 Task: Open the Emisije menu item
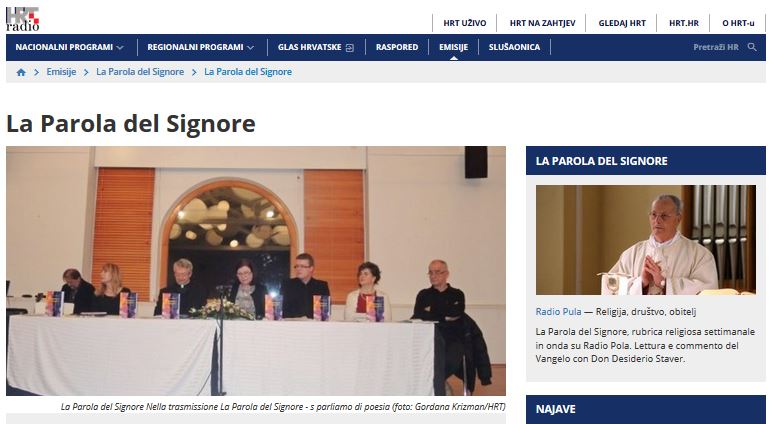point(454,47)
